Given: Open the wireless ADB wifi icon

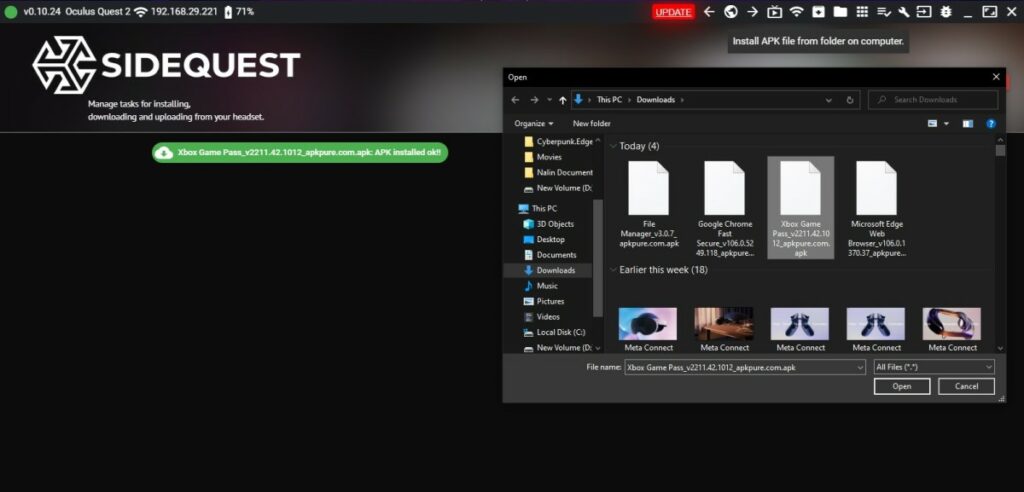Looking at the screenshot, I should tap(796, 12).
